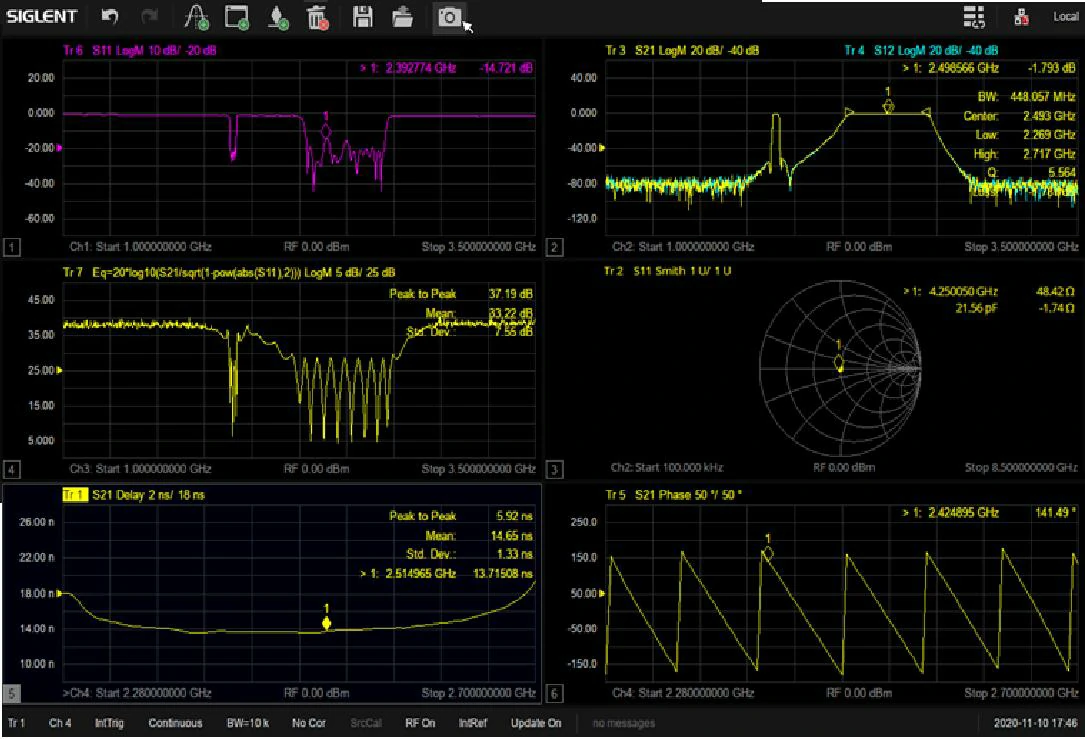Add a marker using the marker-plus icon
Viewport: 1085px width, 739px height.
277,18
